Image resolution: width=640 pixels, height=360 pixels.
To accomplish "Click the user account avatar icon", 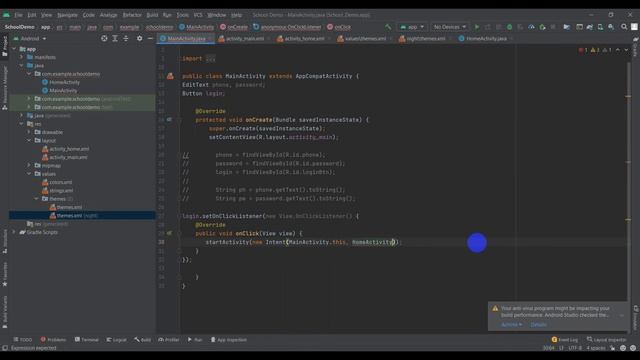I will (x=634, y=27).
